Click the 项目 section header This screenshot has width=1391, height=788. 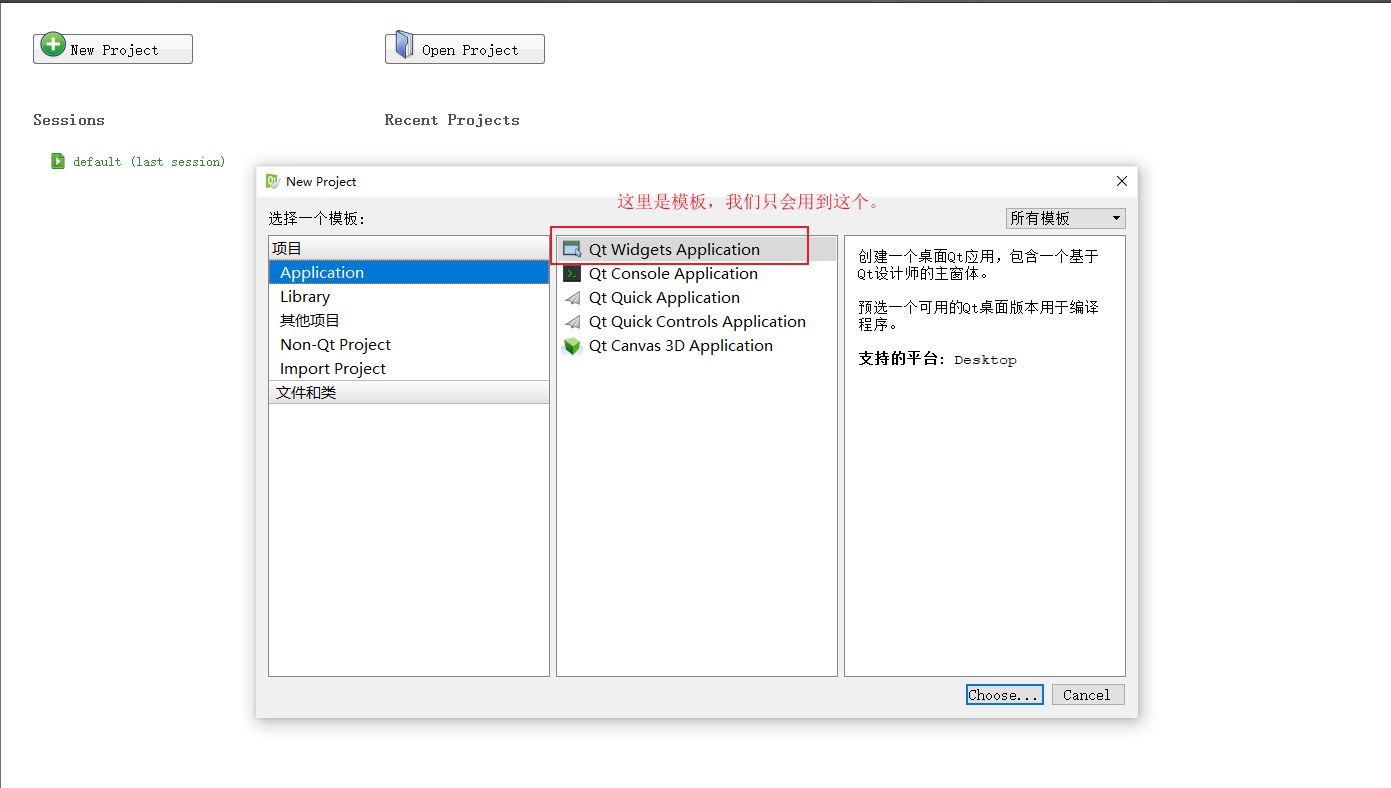pyautogui.click(x=409, y=248)
